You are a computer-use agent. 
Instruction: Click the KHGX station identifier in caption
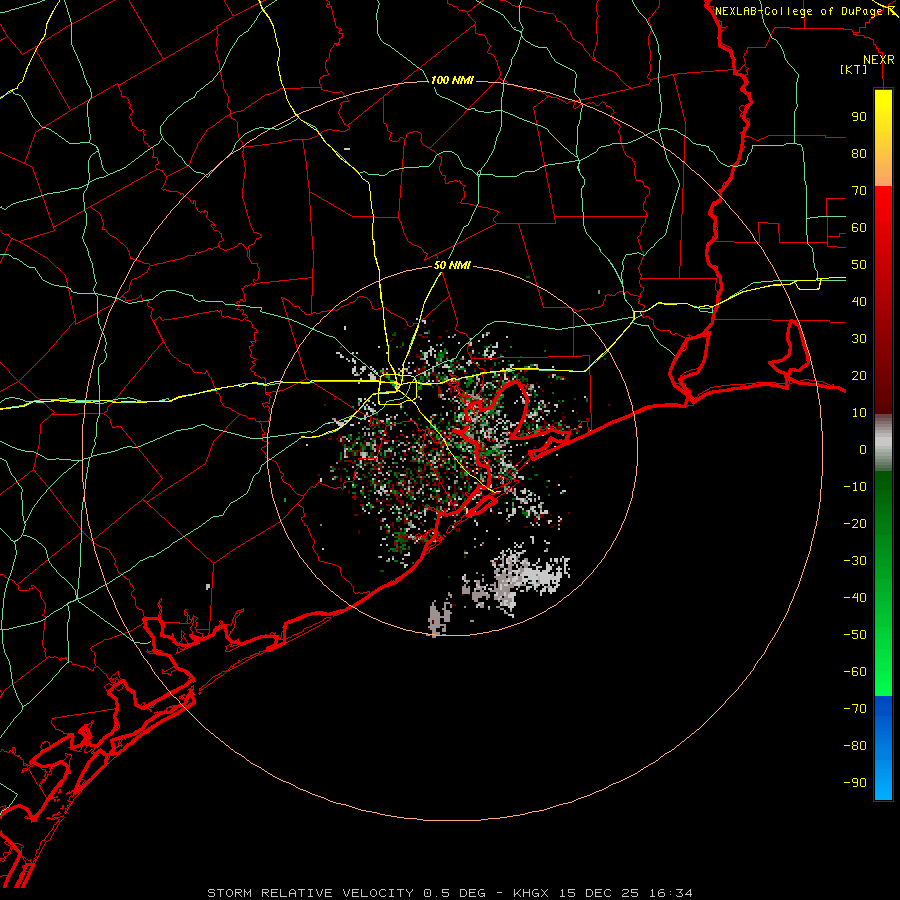530,893
